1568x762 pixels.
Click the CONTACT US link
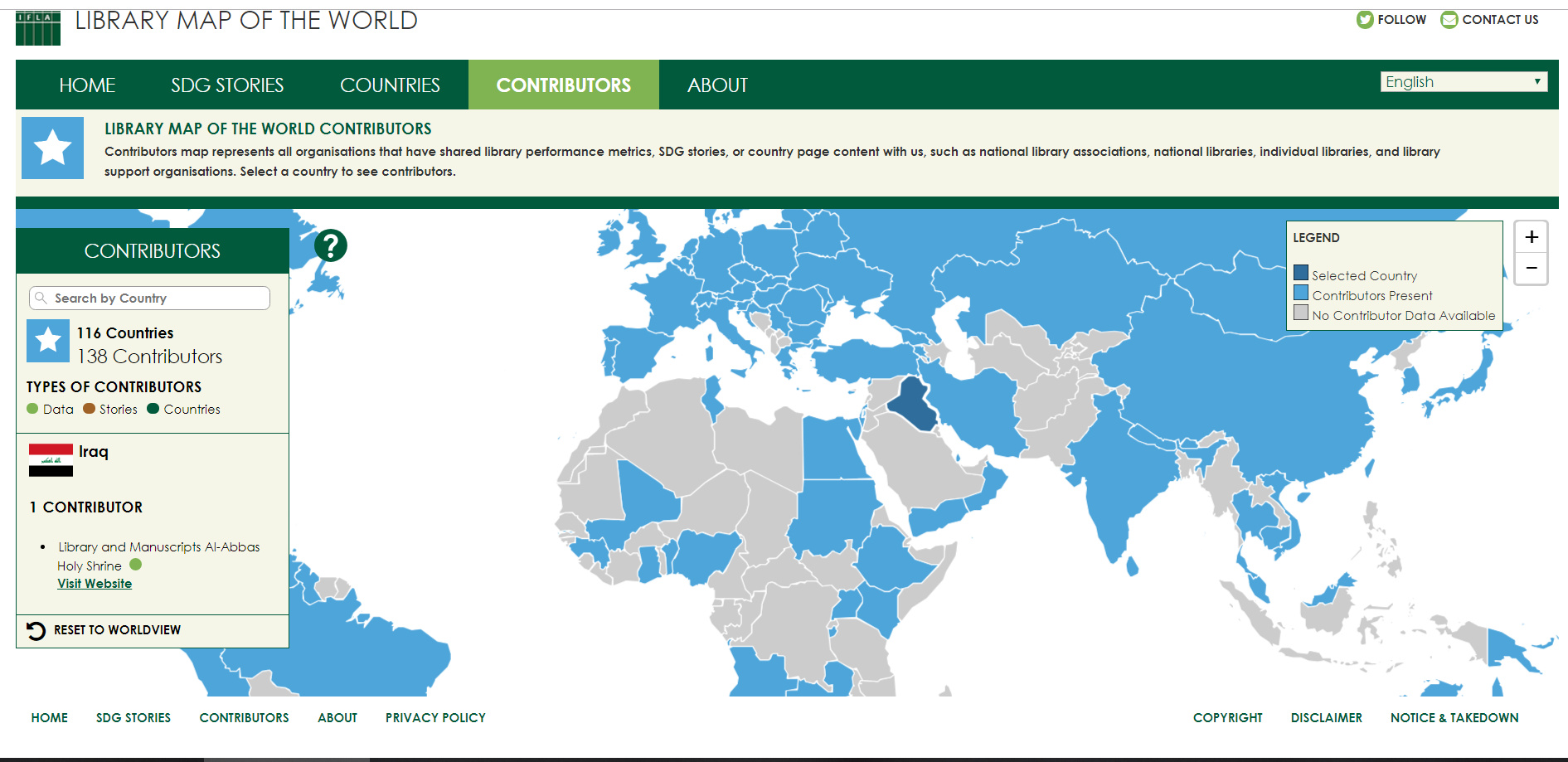click(x=1500, y=20)
